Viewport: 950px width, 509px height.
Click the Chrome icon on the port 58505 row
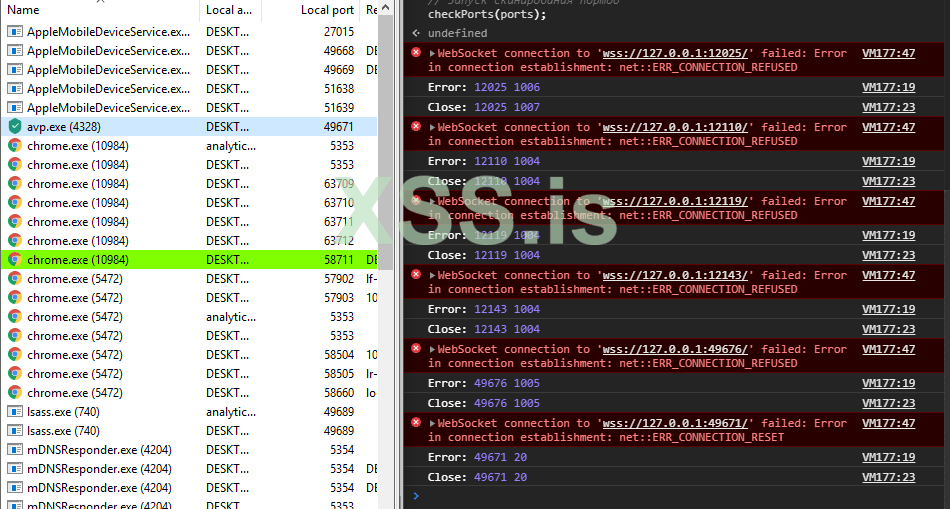[x=15, y=373]
